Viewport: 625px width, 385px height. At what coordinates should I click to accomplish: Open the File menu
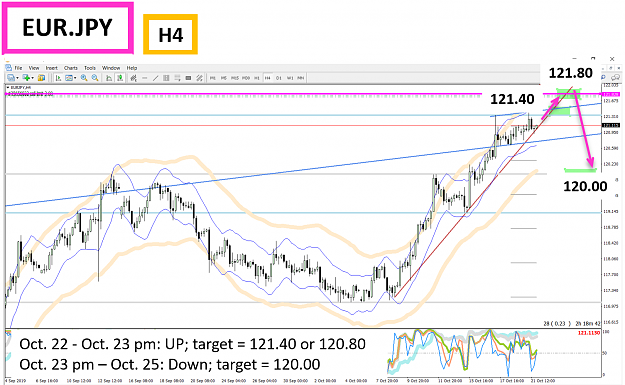coord(18,68)
